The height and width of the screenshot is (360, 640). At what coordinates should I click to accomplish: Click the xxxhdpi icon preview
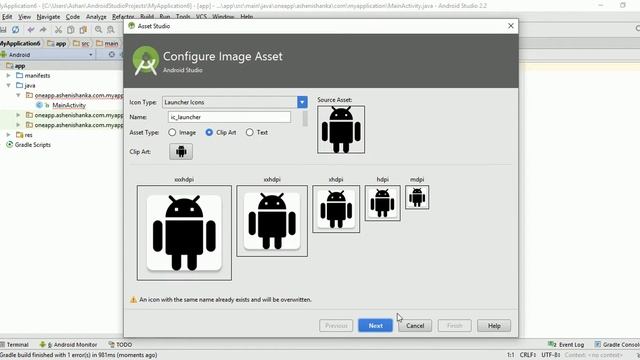click(x=184, y=233)
